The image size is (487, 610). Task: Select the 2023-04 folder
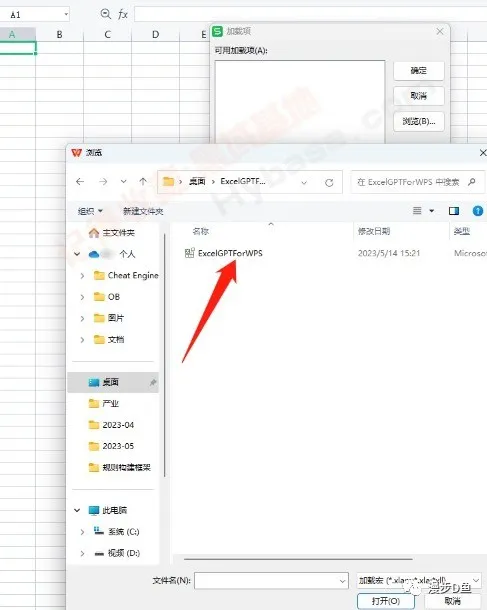point(111,425)
